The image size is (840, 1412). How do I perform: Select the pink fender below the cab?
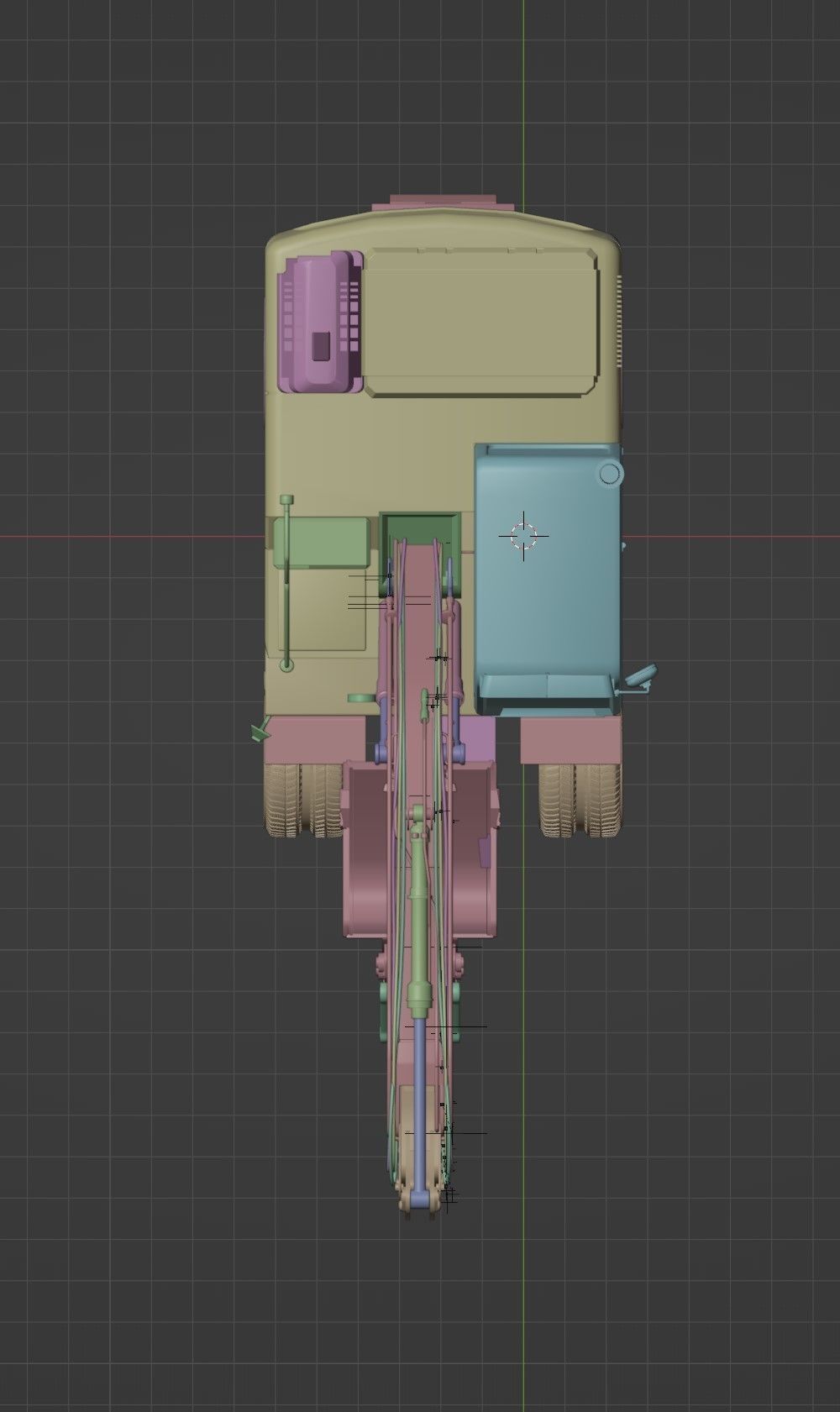point(570,739)
